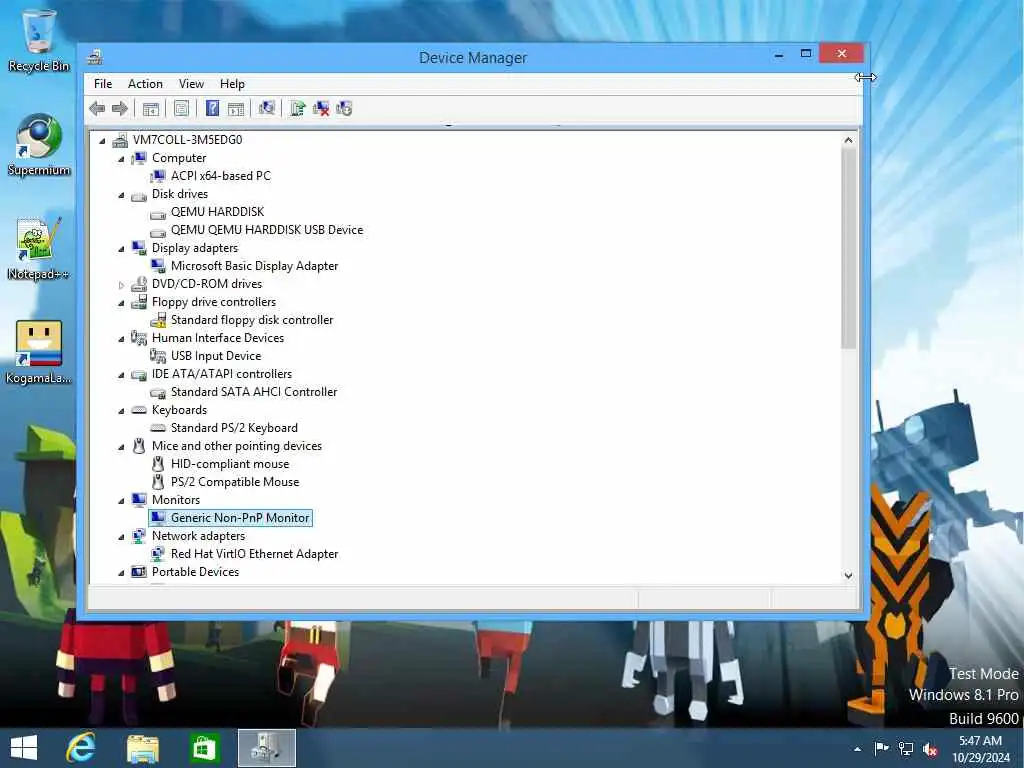Click the taskbar clock showing 5:47 AM

[980, 749]
